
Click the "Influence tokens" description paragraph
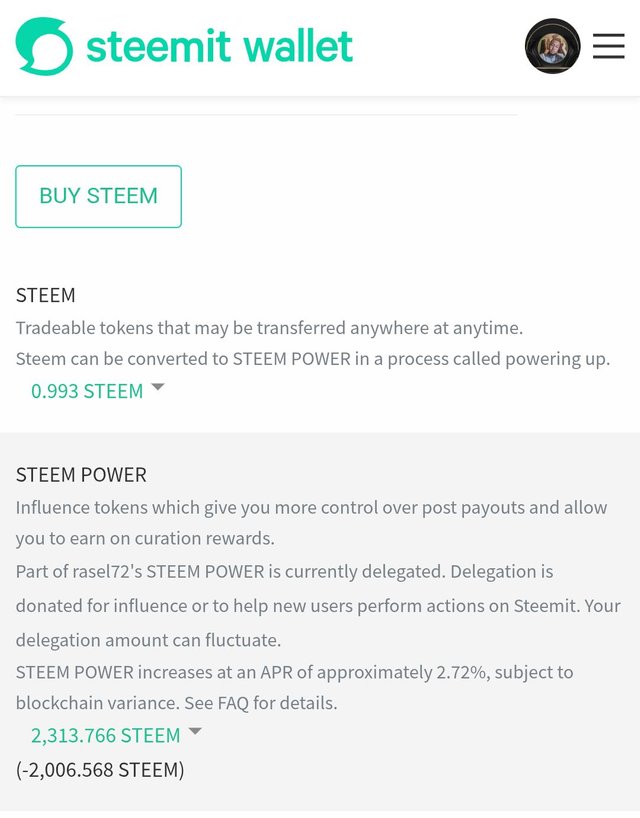tap(311, 523)
